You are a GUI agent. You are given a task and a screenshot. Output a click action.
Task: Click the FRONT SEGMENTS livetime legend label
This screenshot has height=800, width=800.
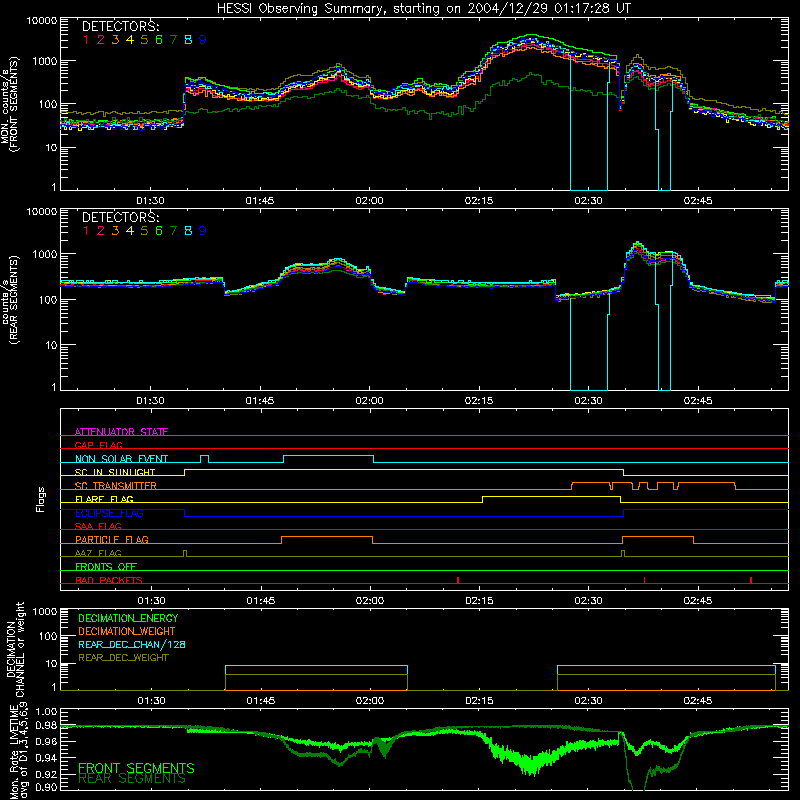136,768
